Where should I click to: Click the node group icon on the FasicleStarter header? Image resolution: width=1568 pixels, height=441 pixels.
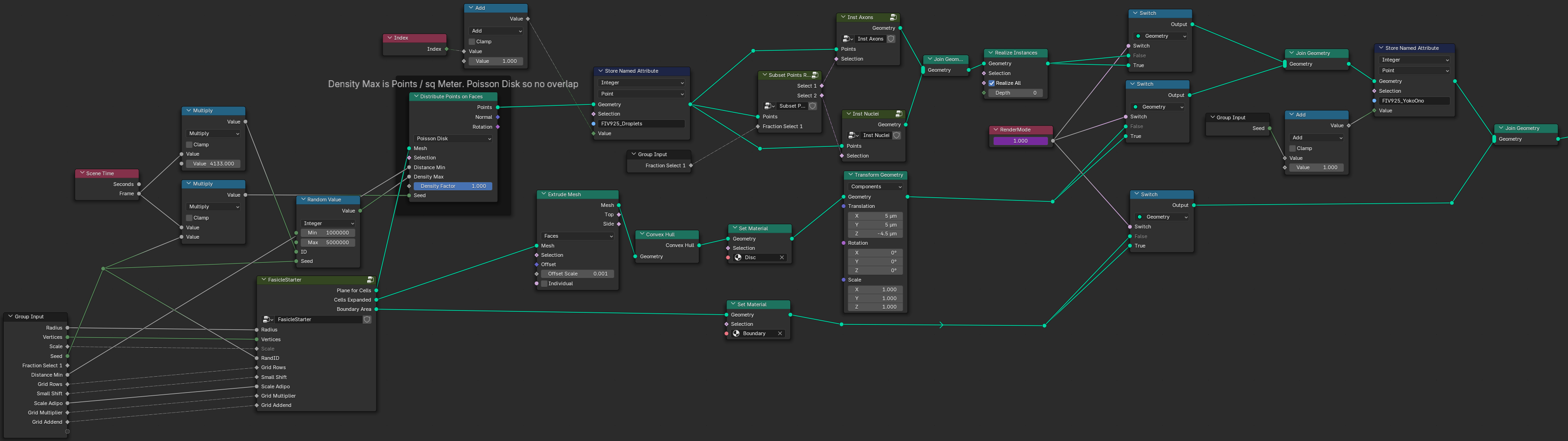[371, 280]
